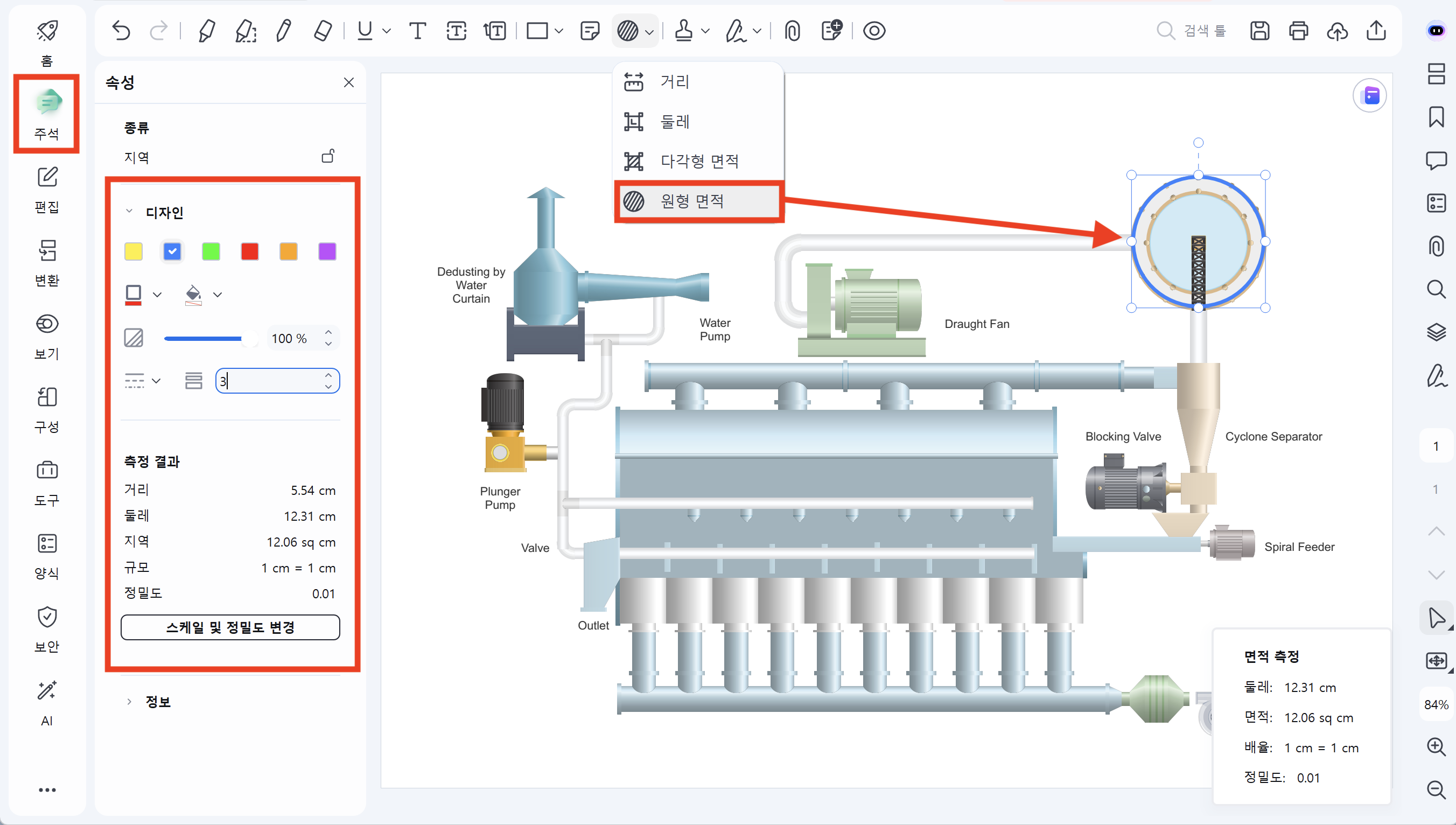Toggle the eye preview icon in toolbar
This screenshot has width=1456, height=825.
click(874, 31)
